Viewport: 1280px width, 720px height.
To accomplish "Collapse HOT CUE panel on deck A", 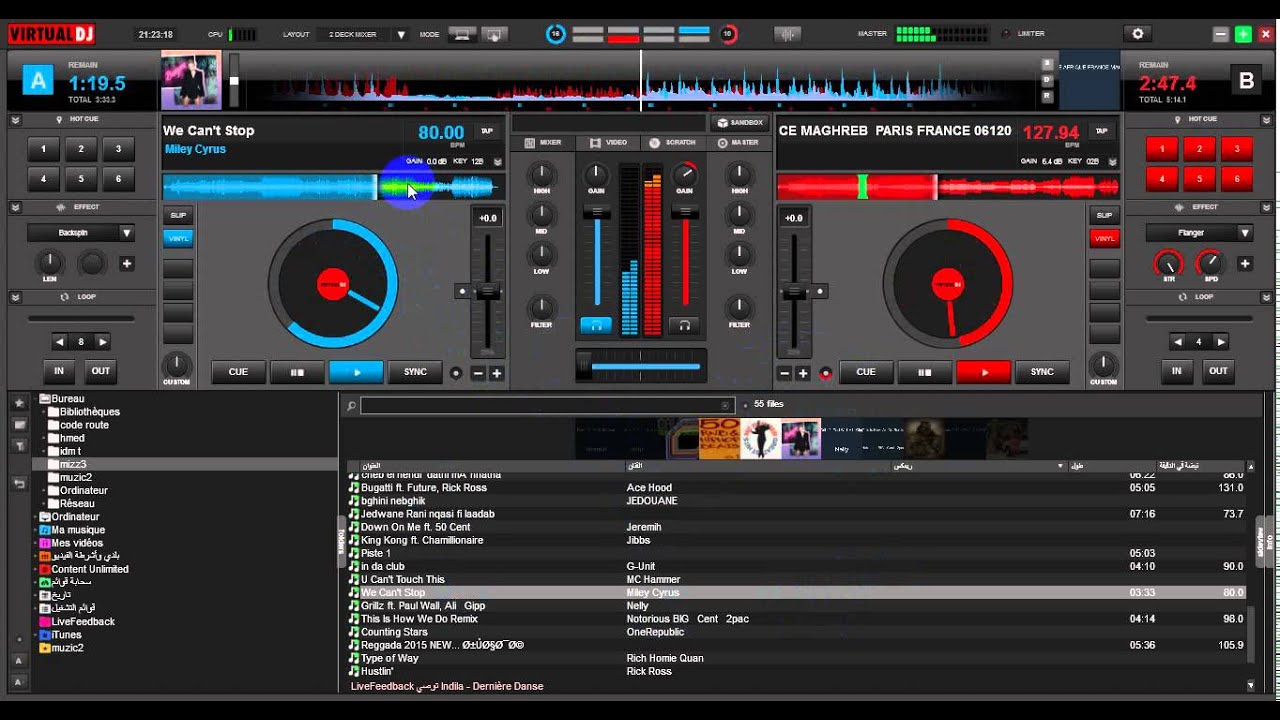I will [15, 119].
